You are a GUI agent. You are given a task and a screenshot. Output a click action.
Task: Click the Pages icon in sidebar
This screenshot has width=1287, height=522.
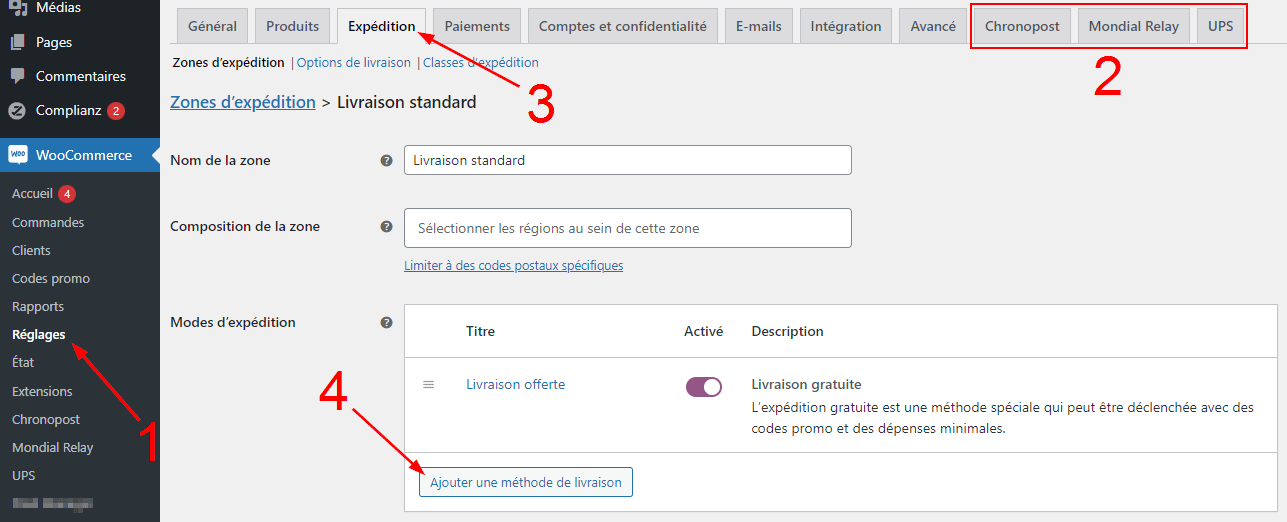coord(17,43)
